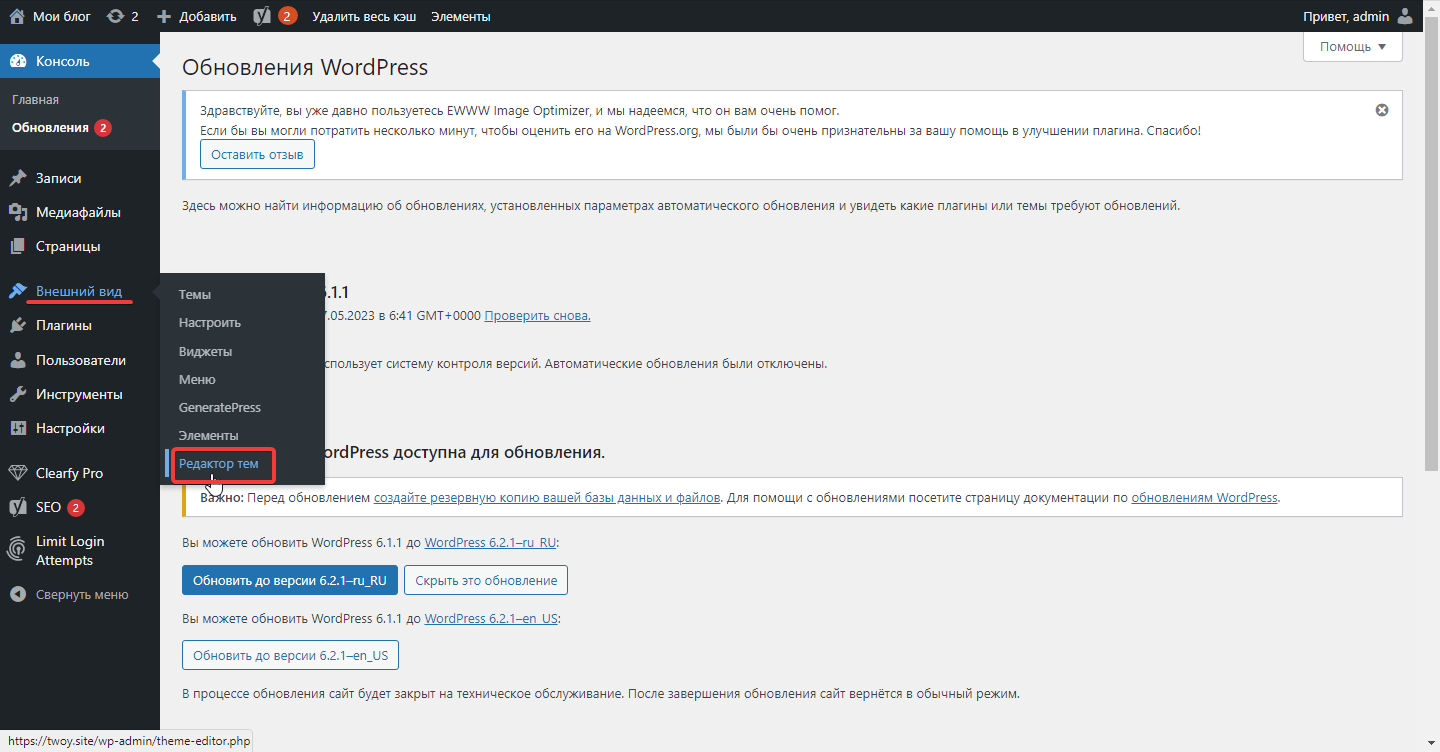Click the plug icon for Плагины

coord(18,325)
